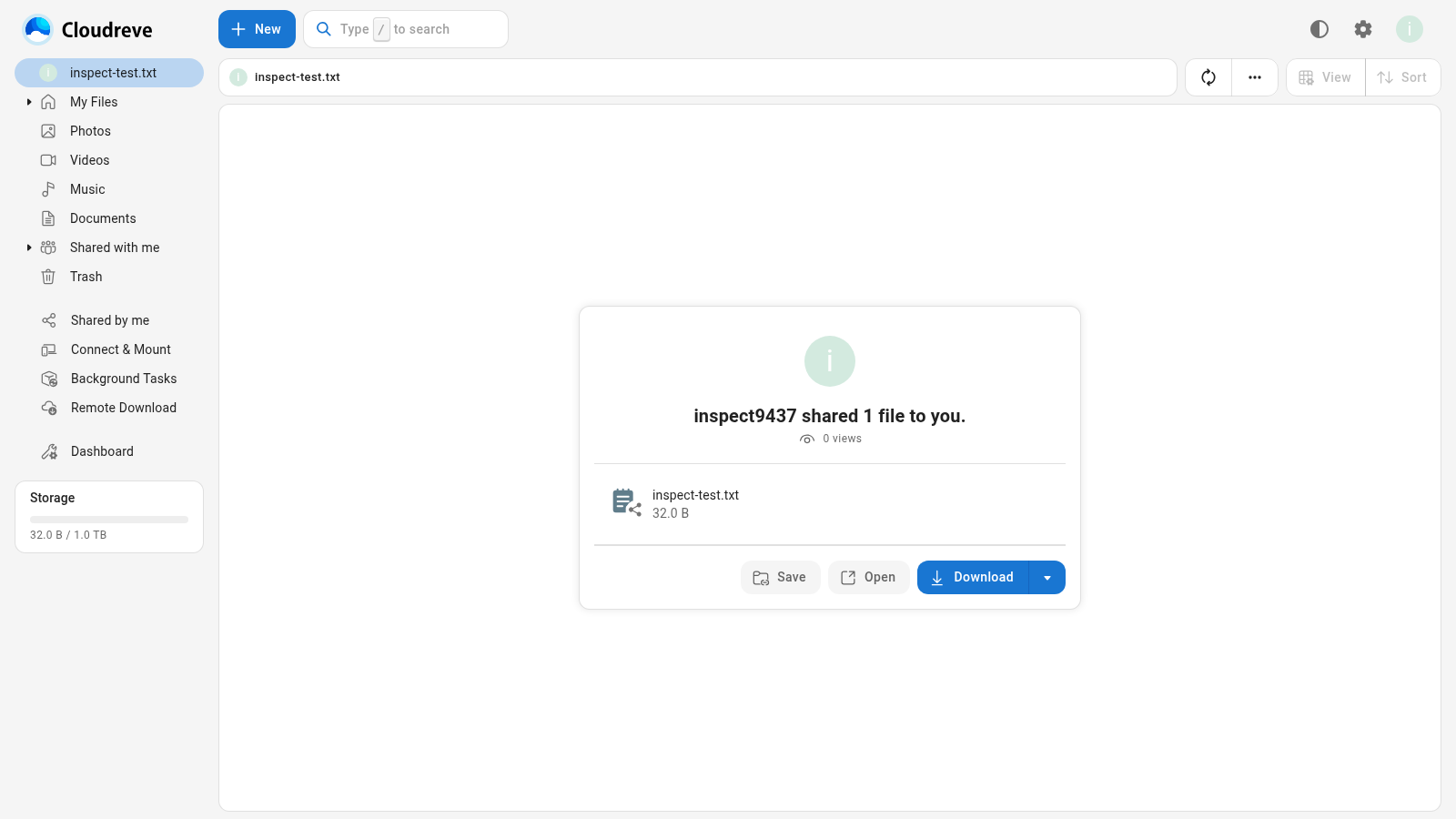Click the View button
1456x819 pixels.
coord(1325,77)
